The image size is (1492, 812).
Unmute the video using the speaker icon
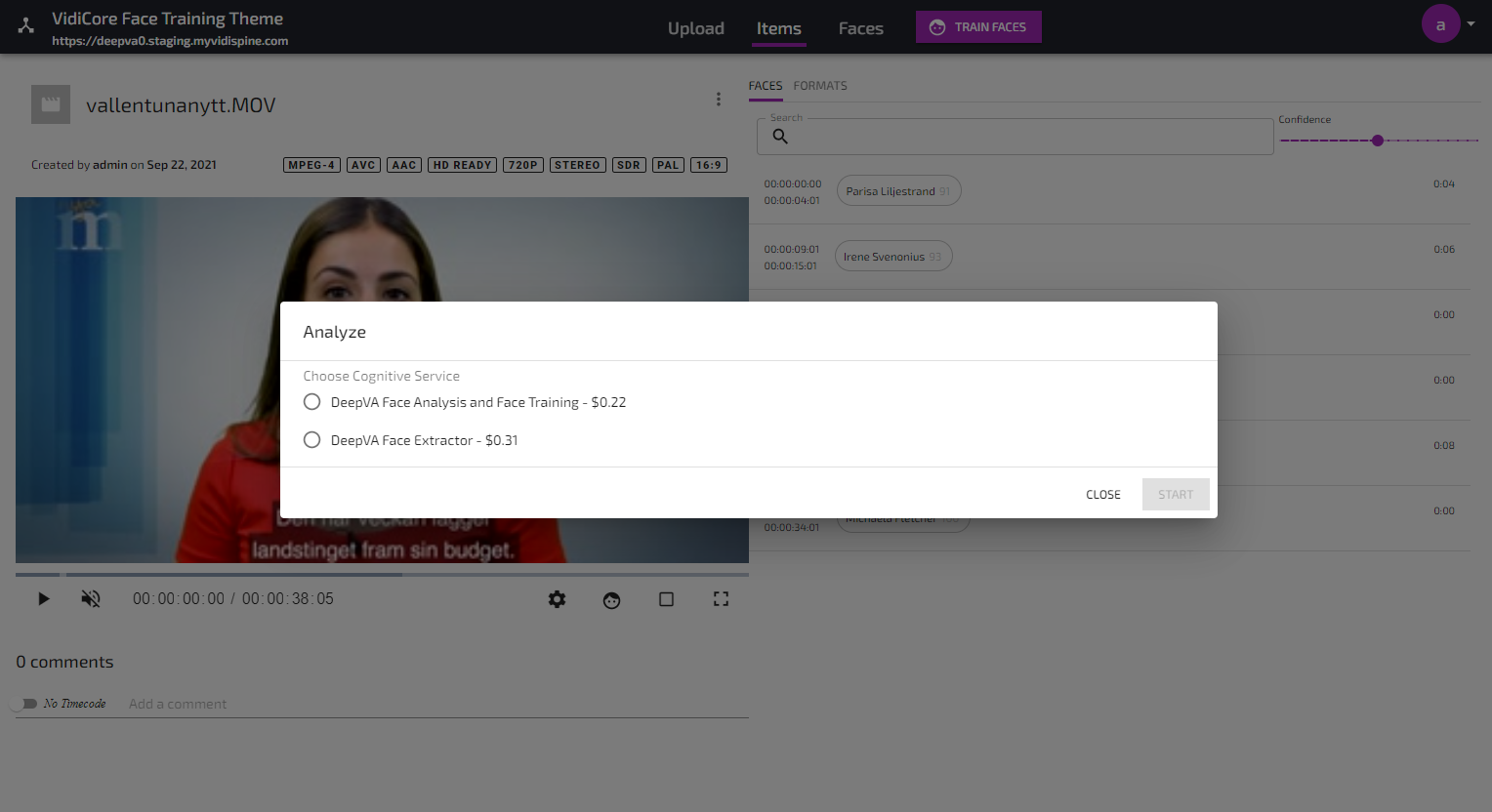[x=91, y=599]
